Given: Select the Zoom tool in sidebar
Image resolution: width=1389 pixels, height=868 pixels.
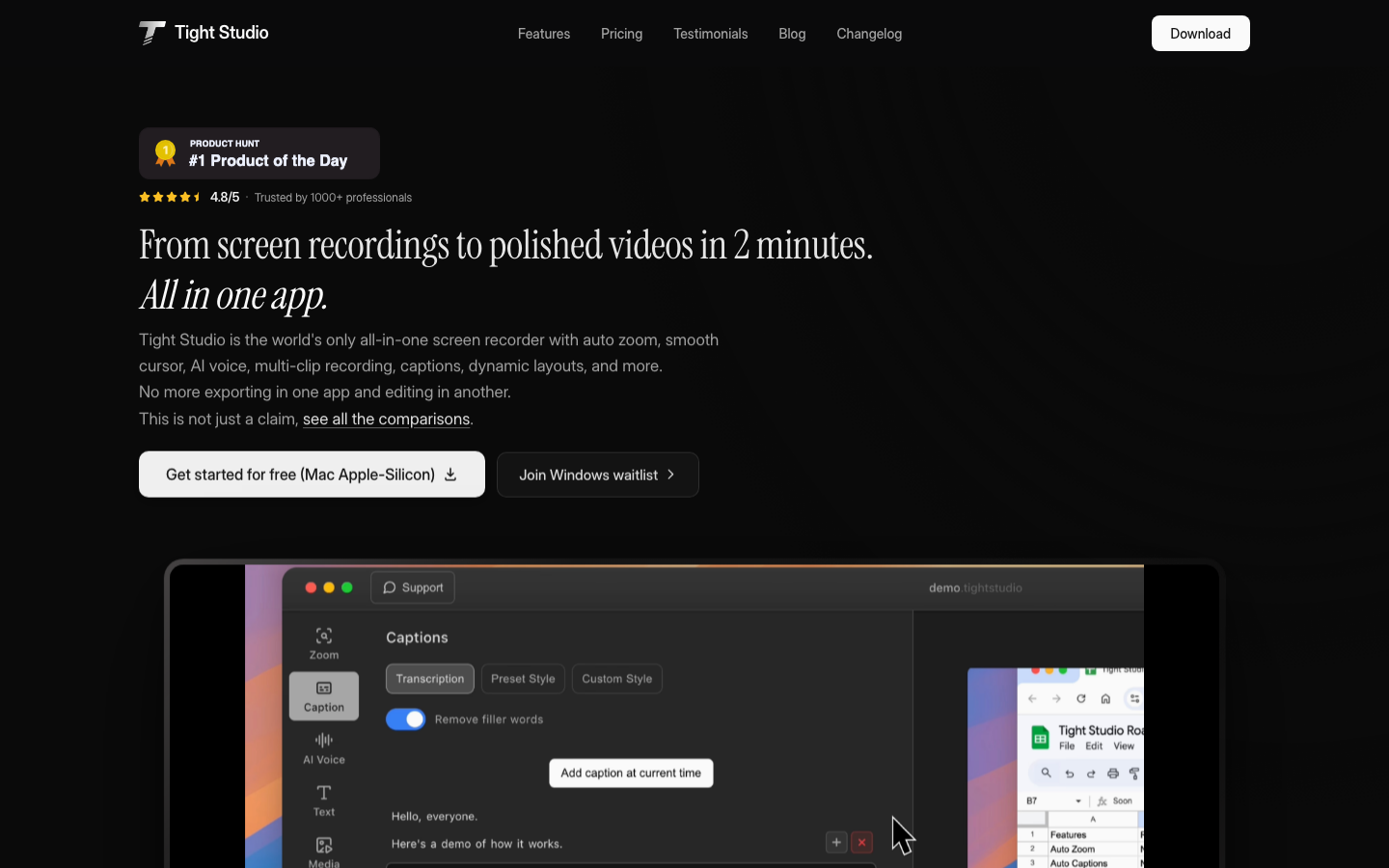Looking at the screenshot, I should point(324,643).
